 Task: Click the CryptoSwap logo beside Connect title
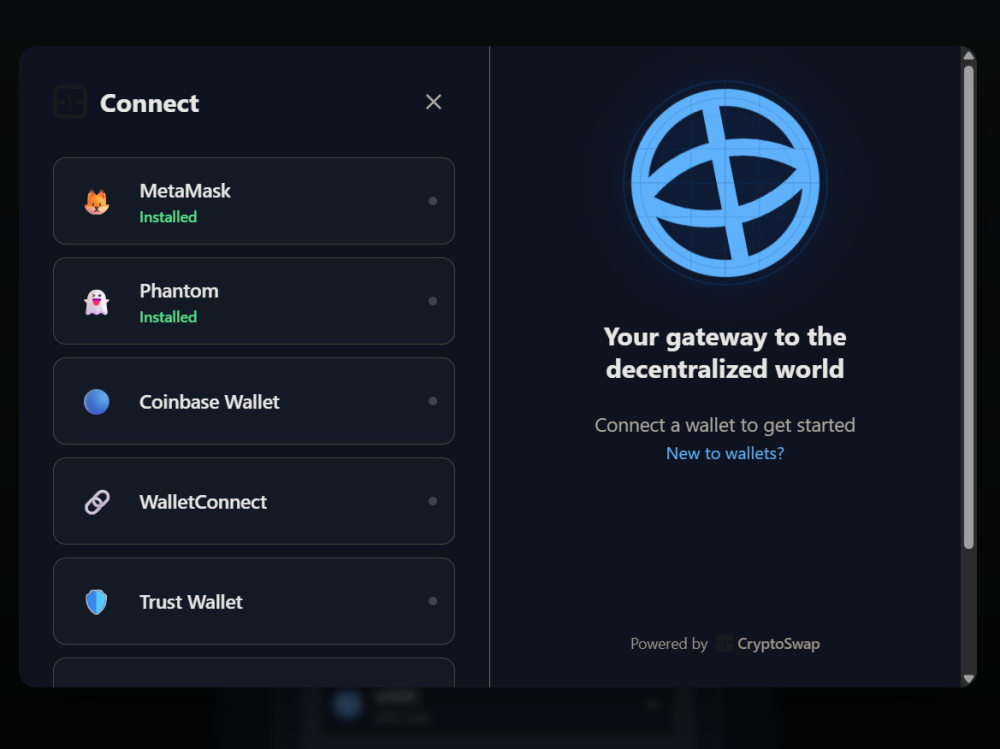click(70, 102)
